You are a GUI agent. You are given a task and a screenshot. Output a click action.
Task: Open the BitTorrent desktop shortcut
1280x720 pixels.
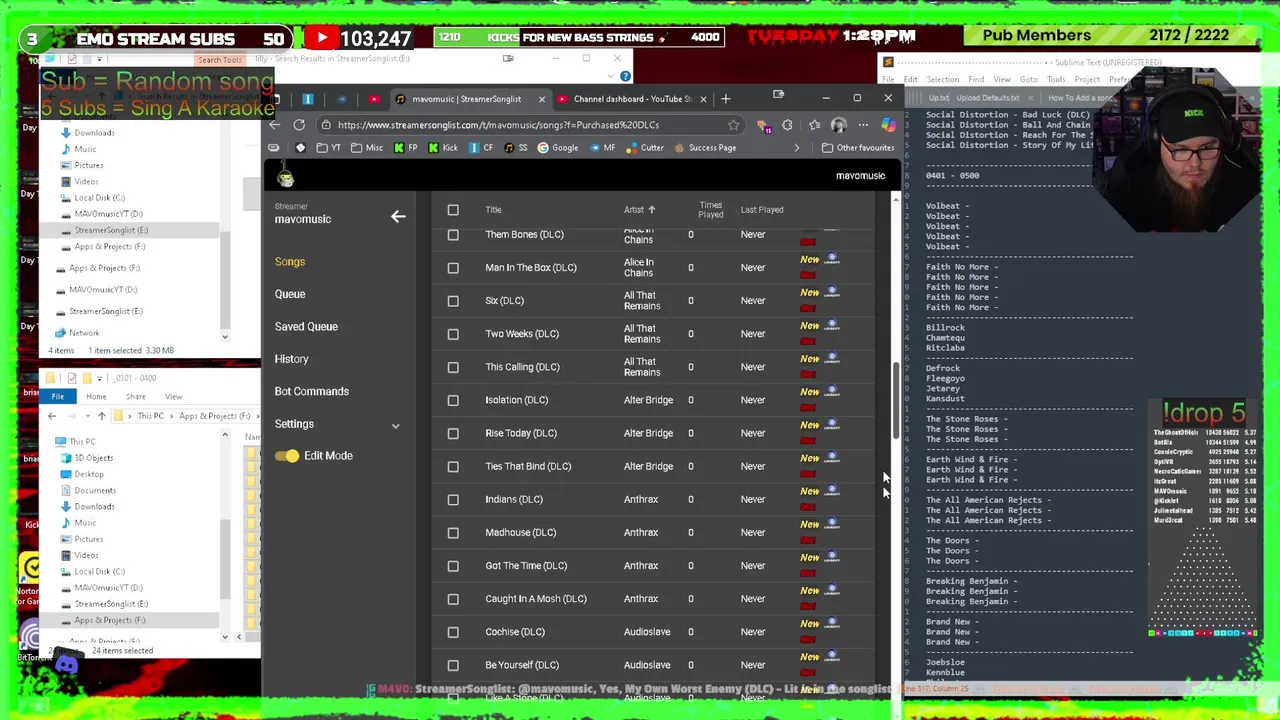click(31, 637)
